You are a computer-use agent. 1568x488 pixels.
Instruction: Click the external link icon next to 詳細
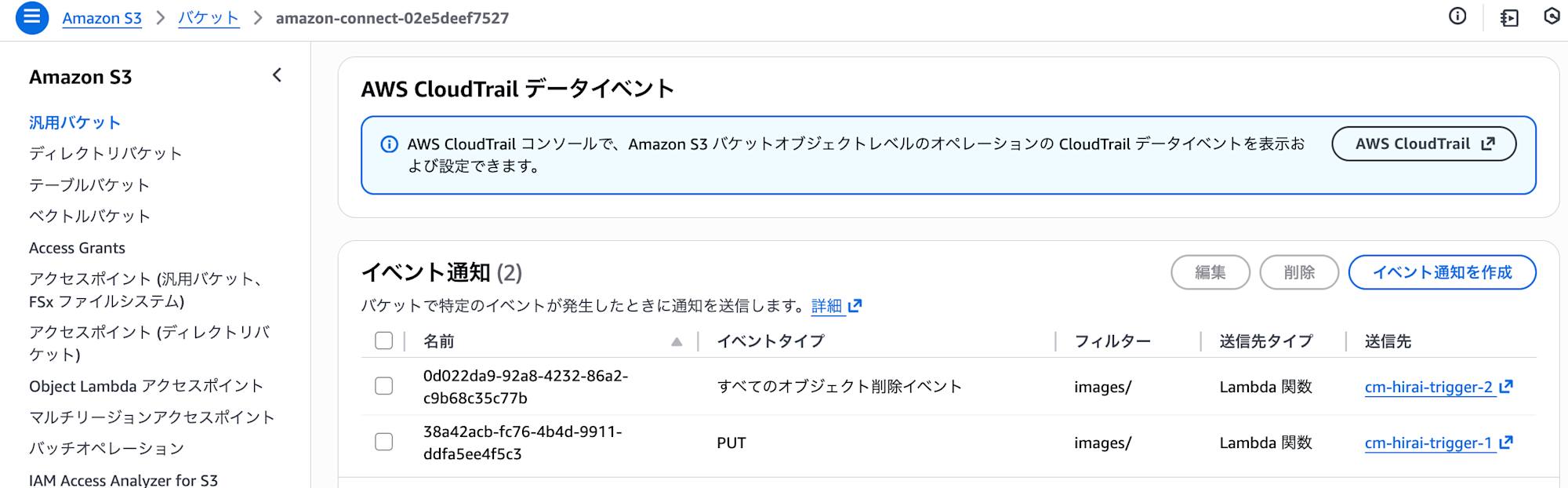[855, 307]
